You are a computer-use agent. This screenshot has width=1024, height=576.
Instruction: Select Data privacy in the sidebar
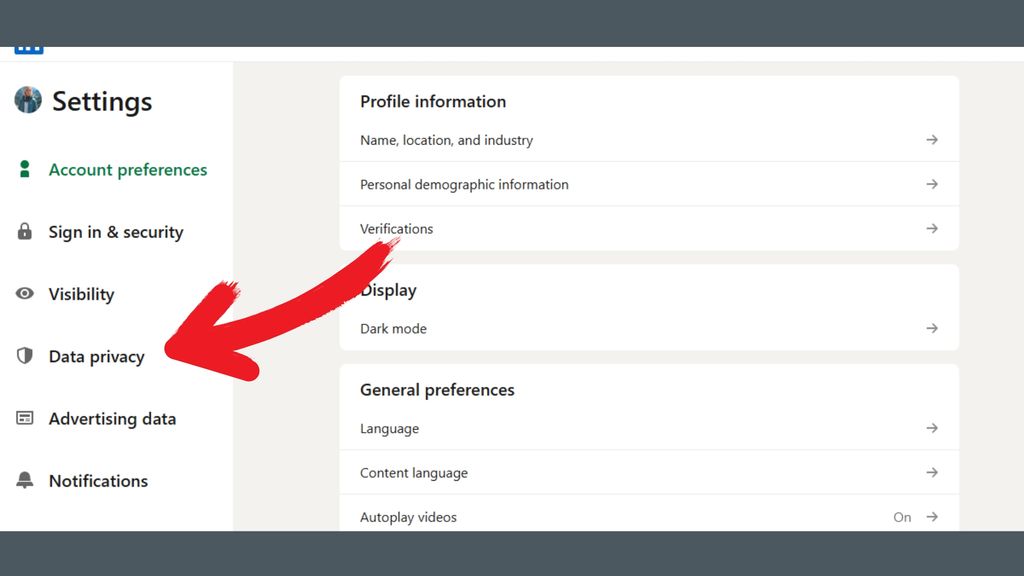(x=96, y=356)
